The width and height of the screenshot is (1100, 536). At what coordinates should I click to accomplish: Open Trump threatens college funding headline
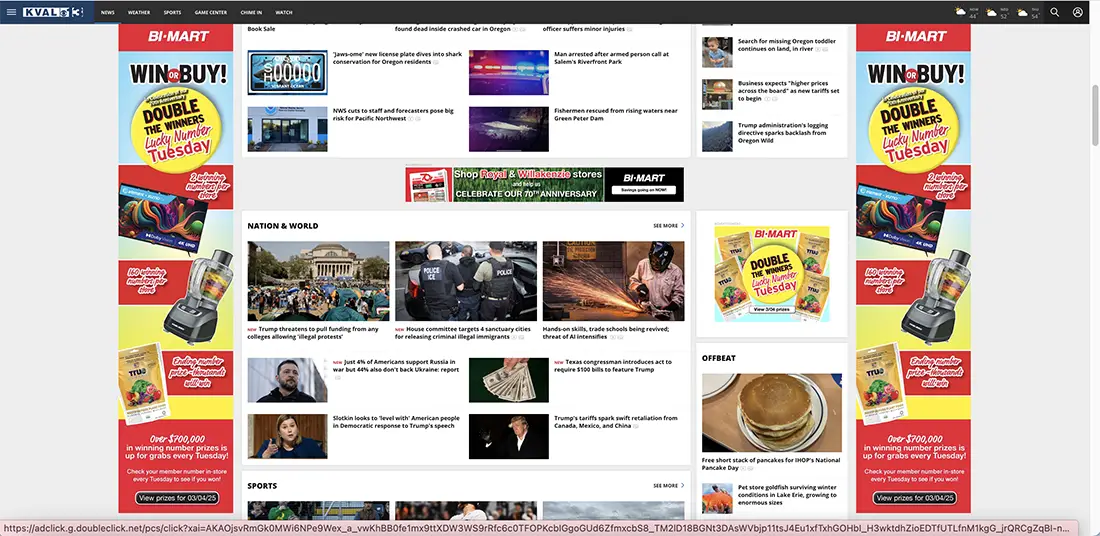[313, 333]
